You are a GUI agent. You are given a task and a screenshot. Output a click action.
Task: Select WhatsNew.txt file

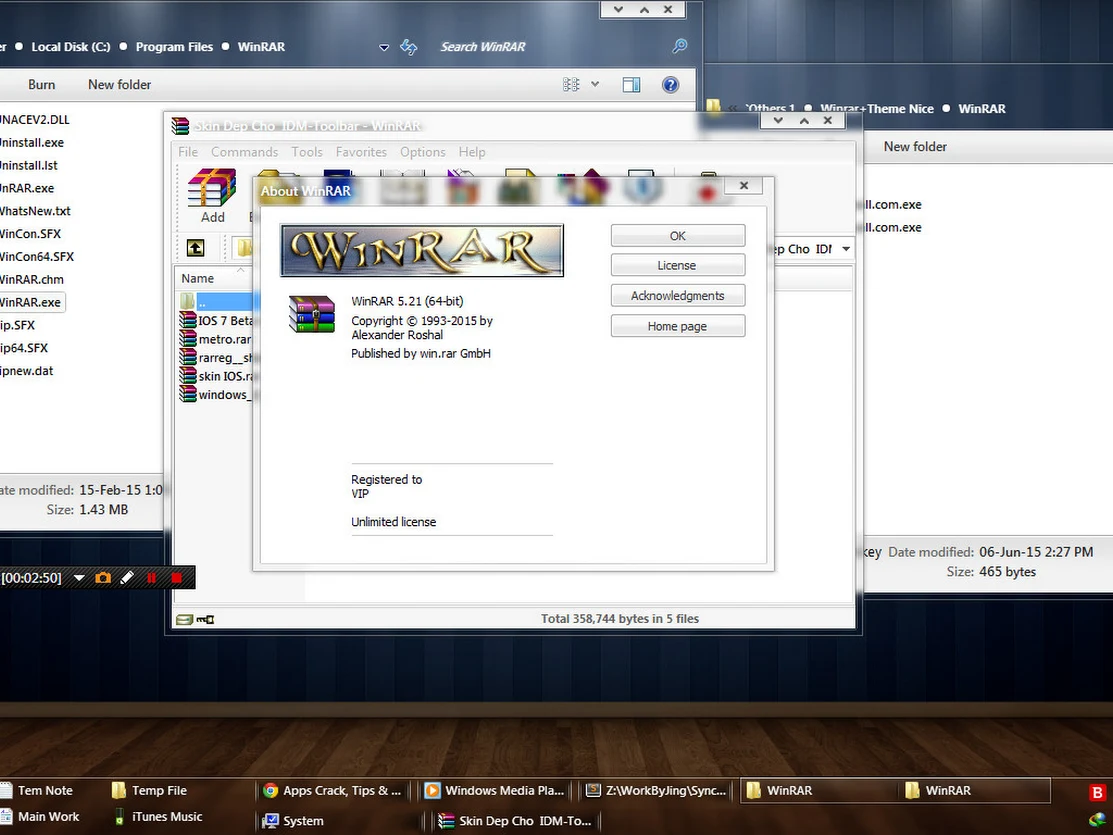coord(35,211)
